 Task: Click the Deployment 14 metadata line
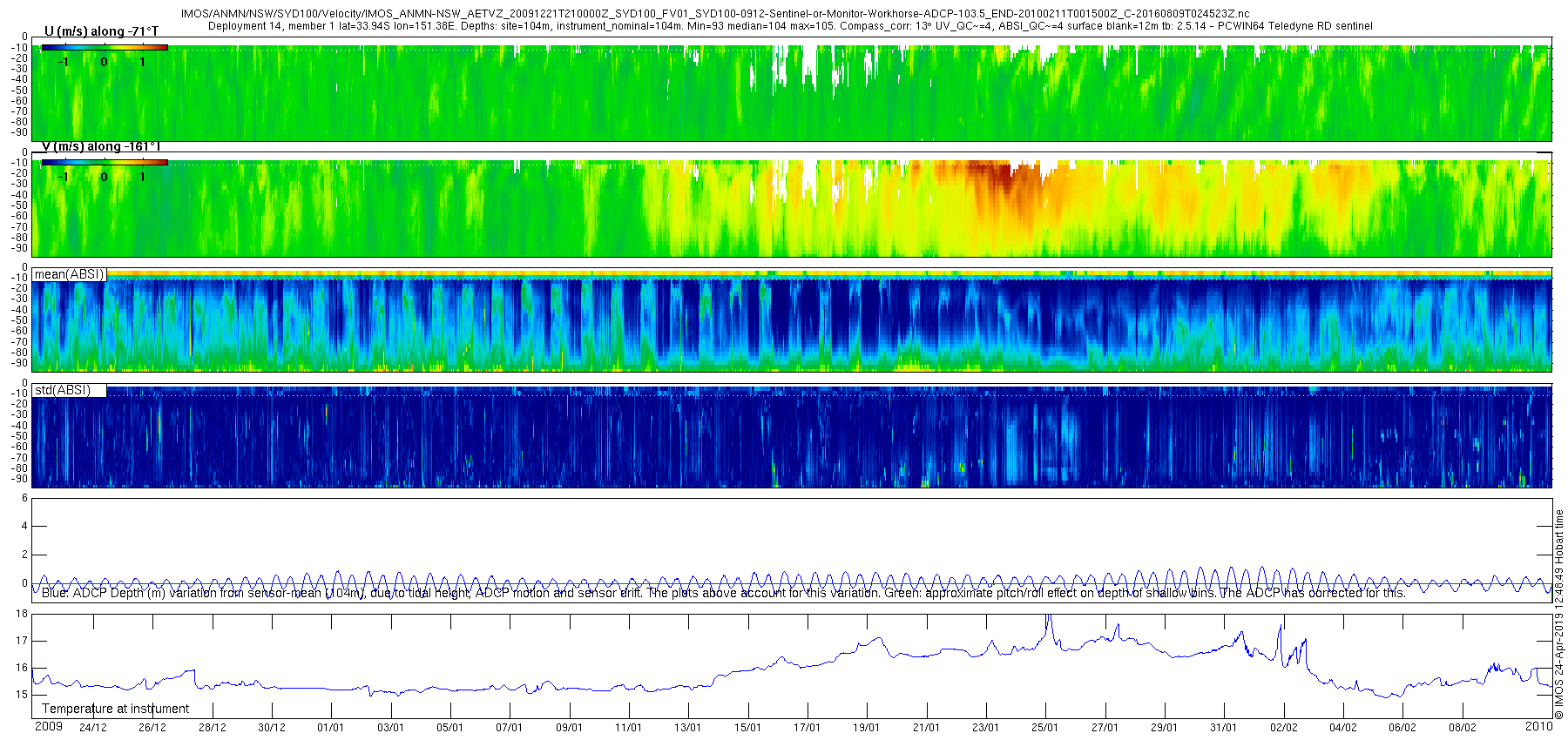(790, 26)
